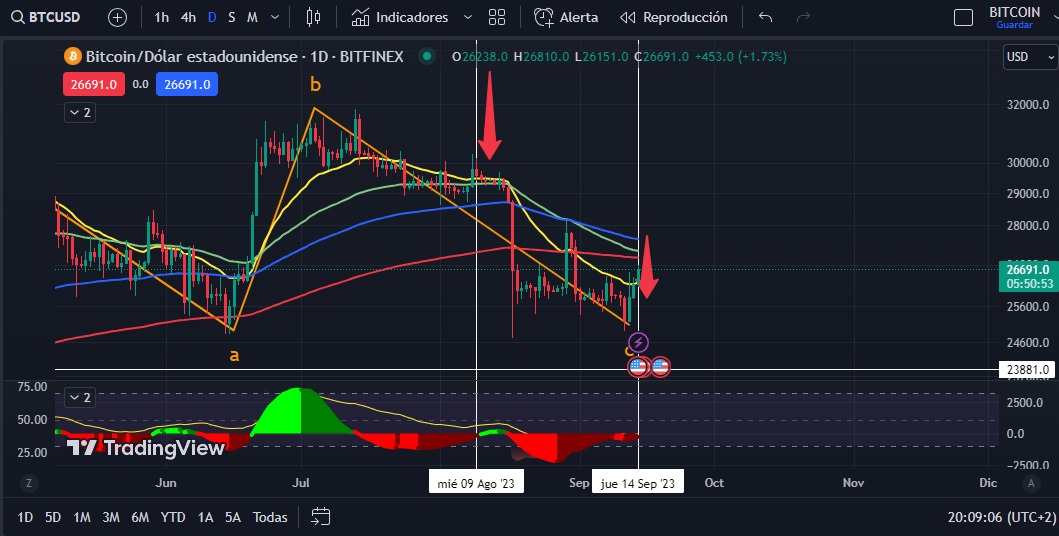Open the indicator templates grid icon
1059x536 pixels.
[x=497, y=18]
